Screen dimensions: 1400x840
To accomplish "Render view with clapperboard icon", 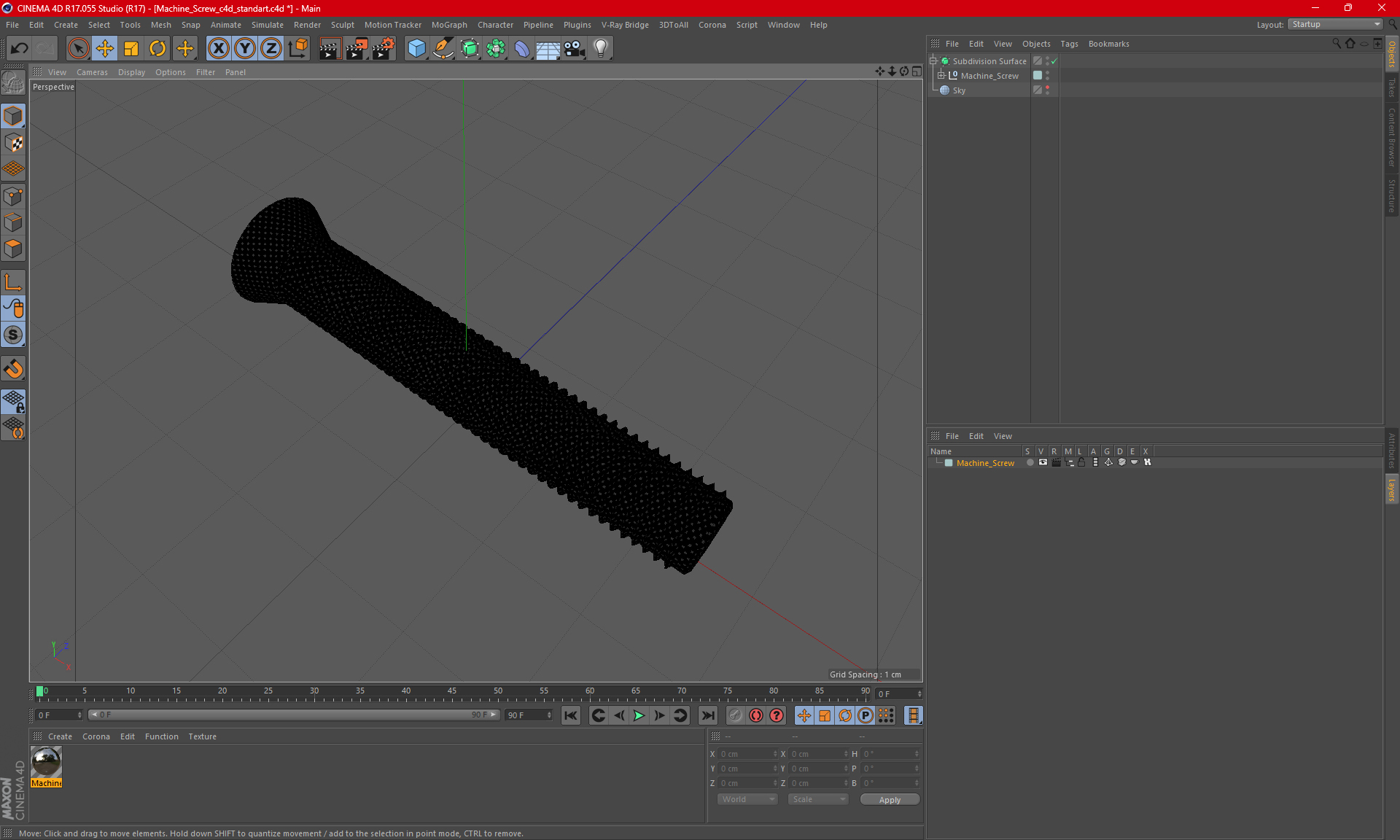I will [x=330, y=48].
